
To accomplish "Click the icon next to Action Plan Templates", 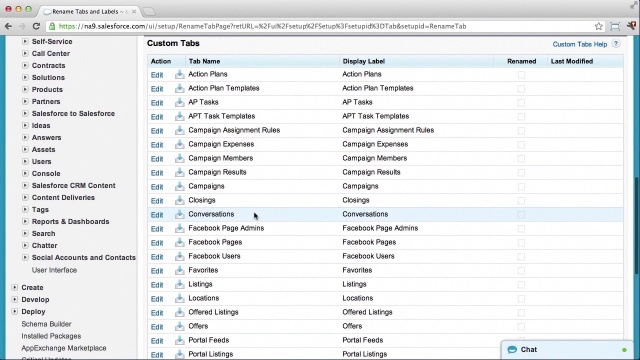I will click(x=180, y=88).
